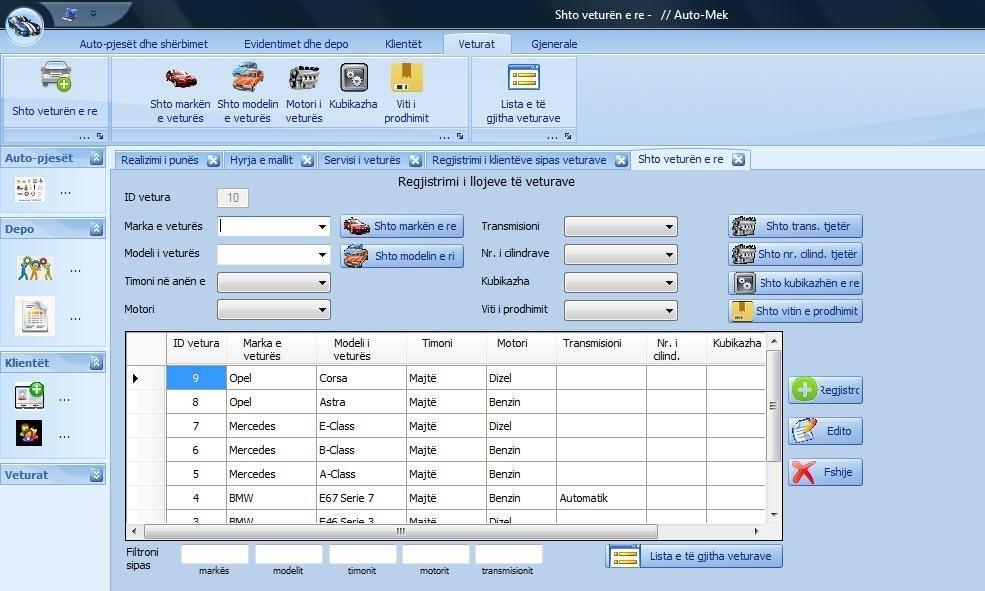Open the Transmisioni dropdown
Image resolution: width=985 pixels, height=591 pixels.
[x=670, y=227]
